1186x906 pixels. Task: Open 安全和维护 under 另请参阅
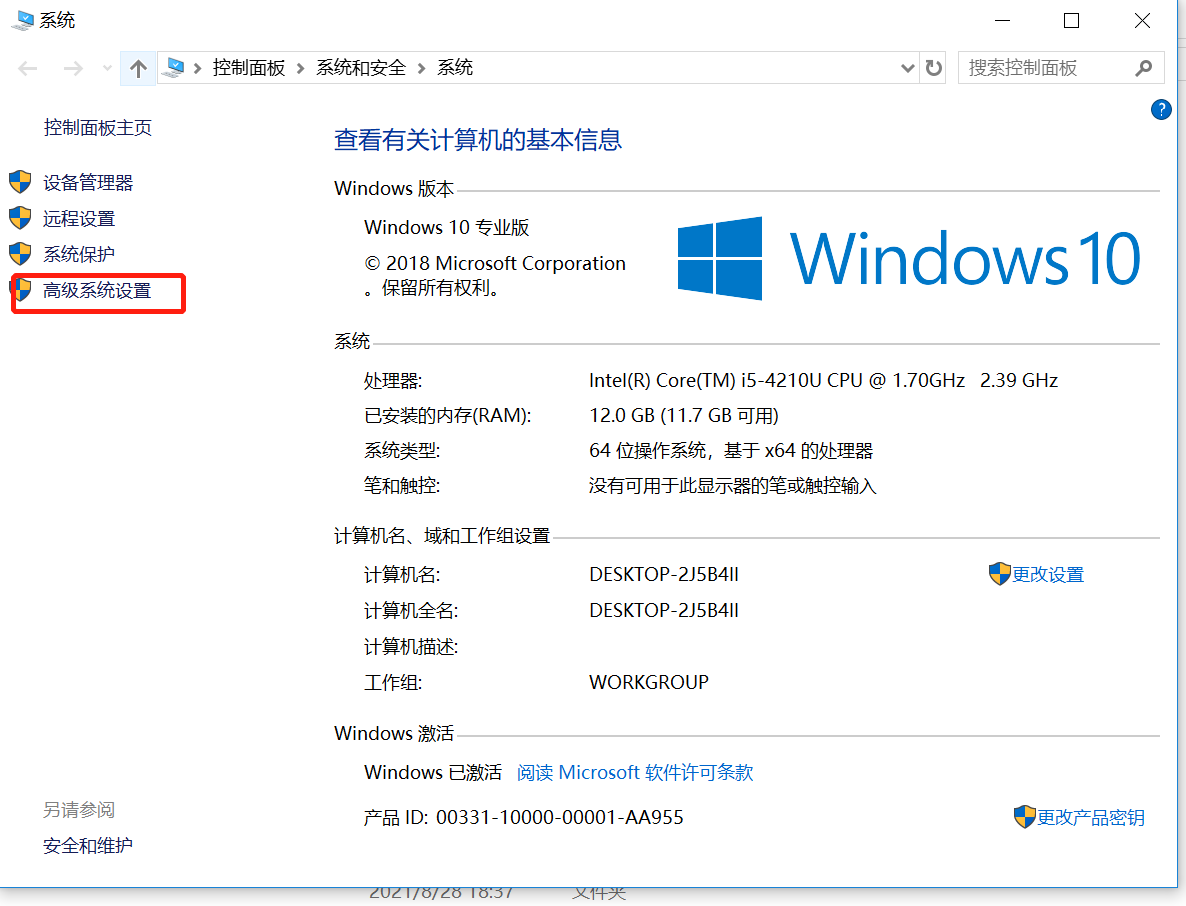88,845
